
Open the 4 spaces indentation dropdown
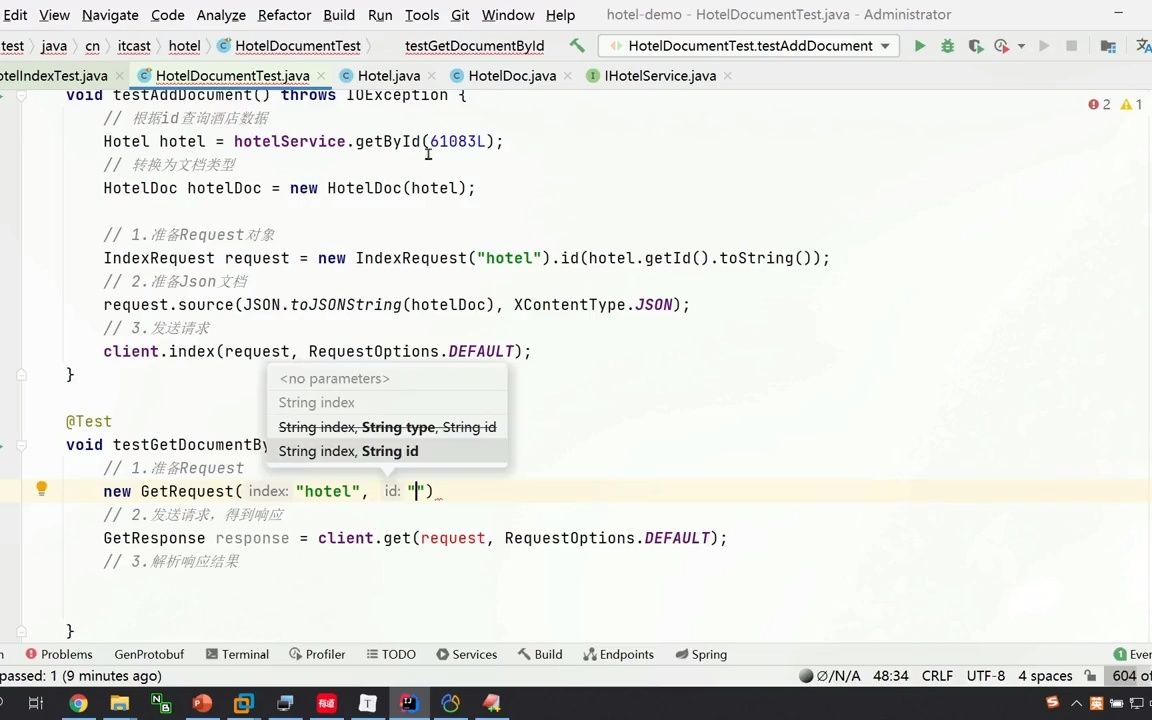pos(1045,676)
